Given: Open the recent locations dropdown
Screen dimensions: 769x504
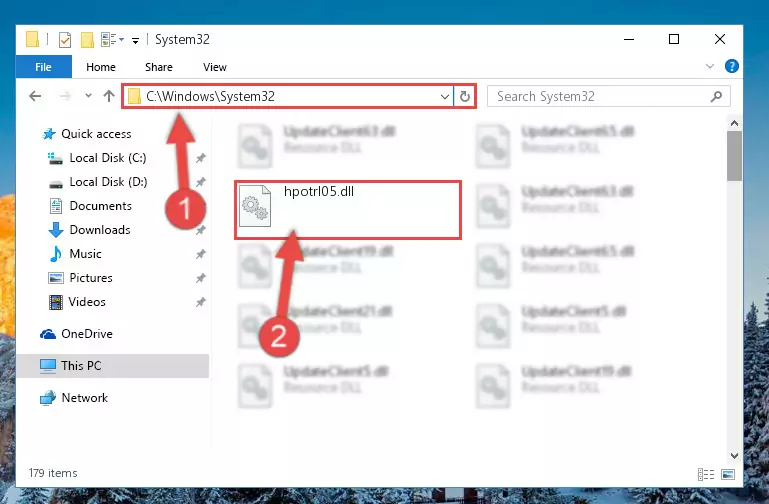Looking at the screenshot, I should (88, 96).
